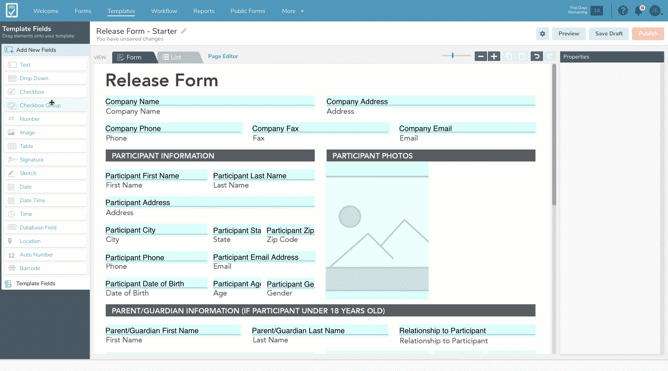Select the Sketch field type

[46, 173]
